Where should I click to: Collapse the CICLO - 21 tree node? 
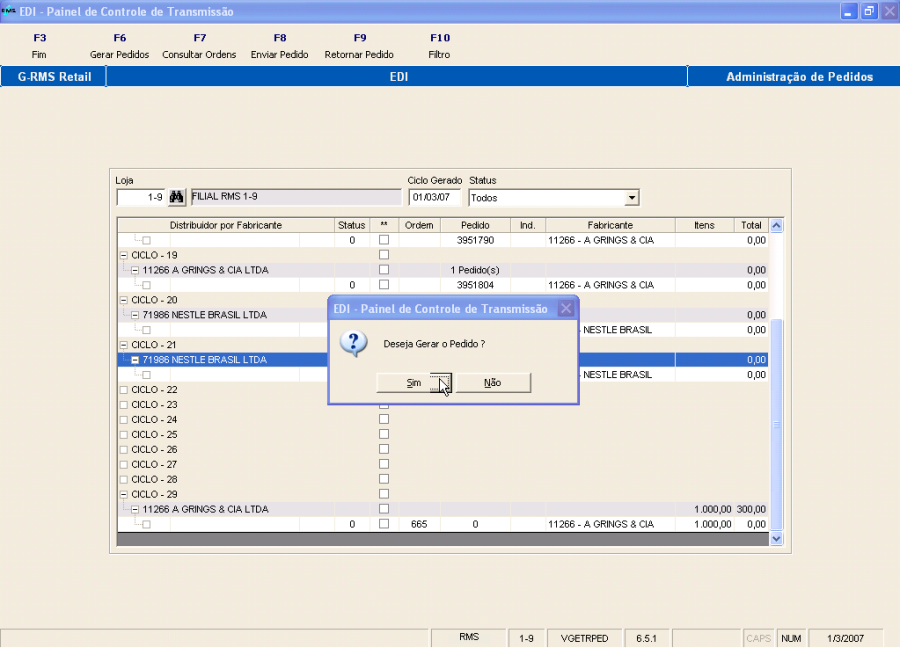tap(123, 345)
